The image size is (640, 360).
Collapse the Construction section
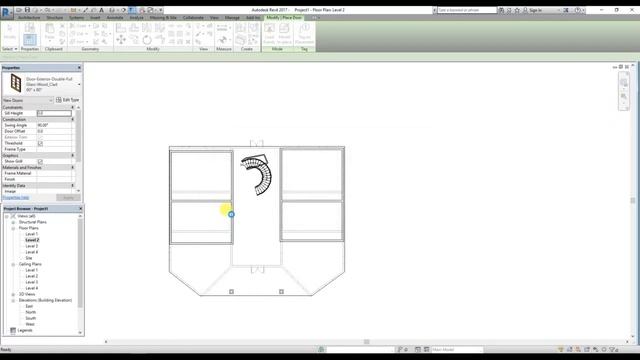(x=73, y=120)
